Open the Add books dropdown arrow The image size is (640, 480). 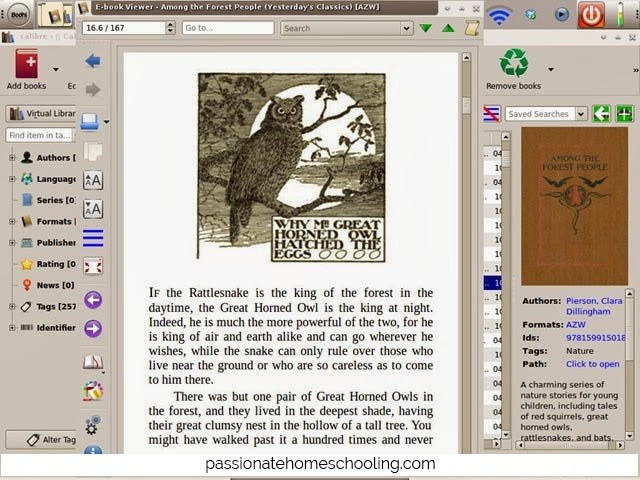point(56,69)
